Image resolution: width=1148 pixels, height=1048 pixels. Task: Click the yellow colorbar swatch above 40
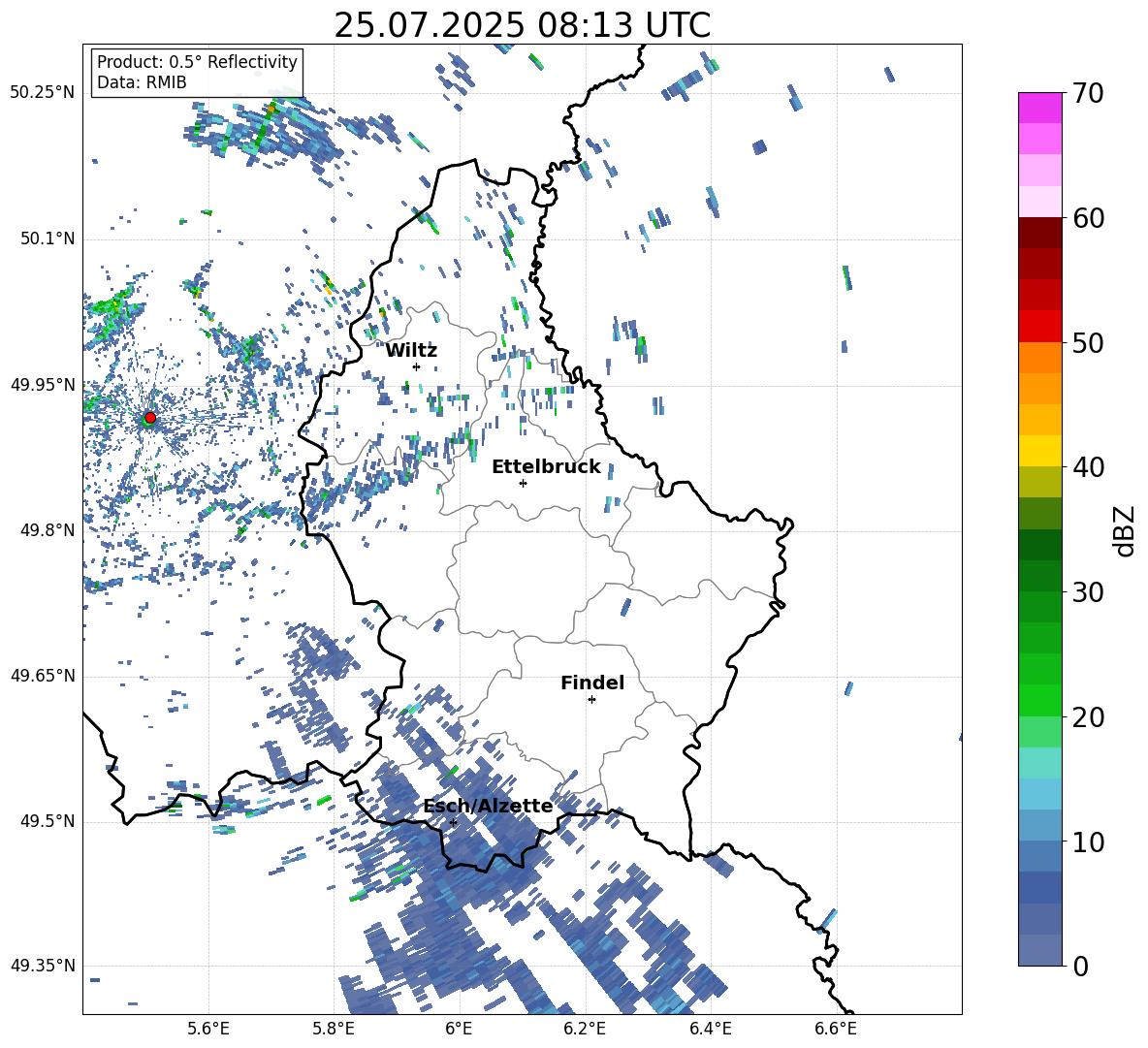pos(1039,451)
